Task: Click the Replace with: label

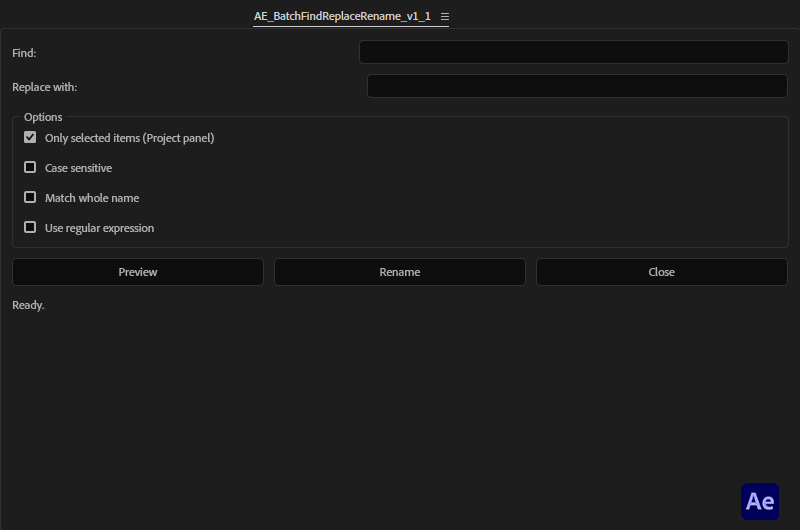Action: pos(44,88)
